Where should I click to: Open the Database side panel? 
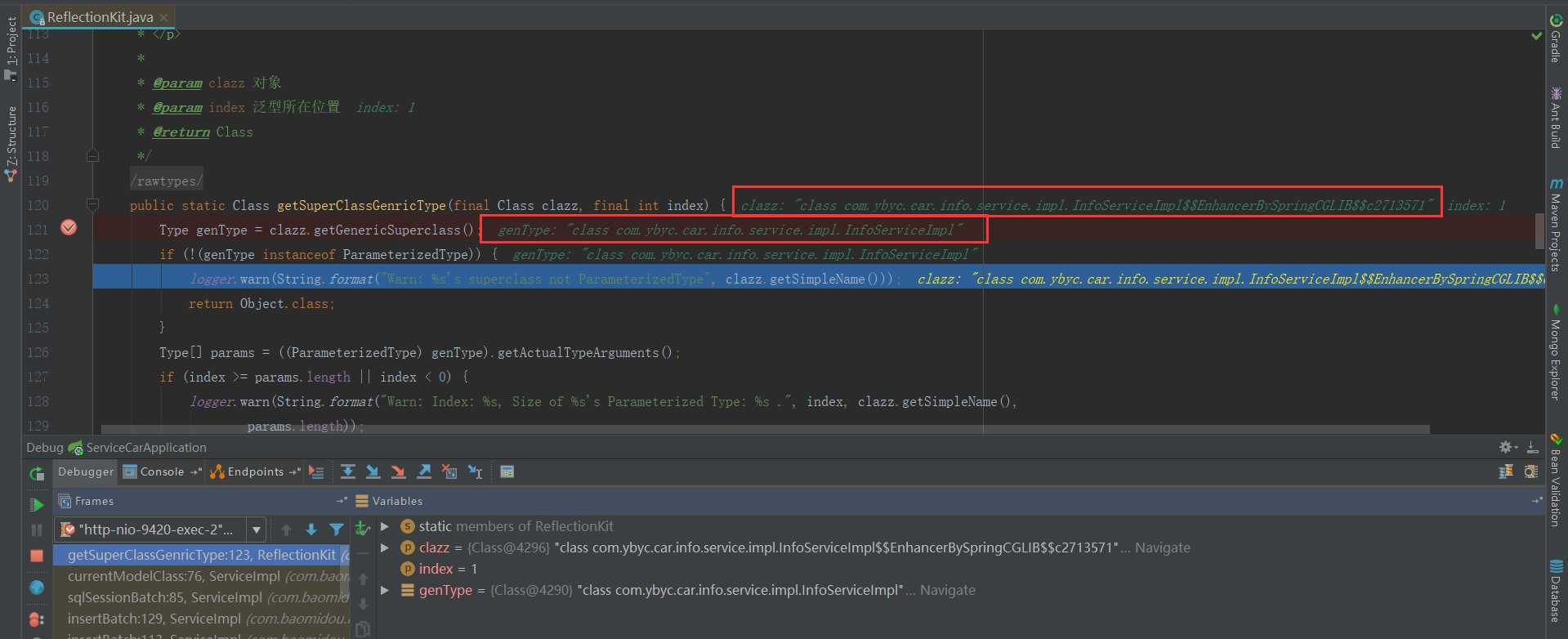(x=1556, y=591)
